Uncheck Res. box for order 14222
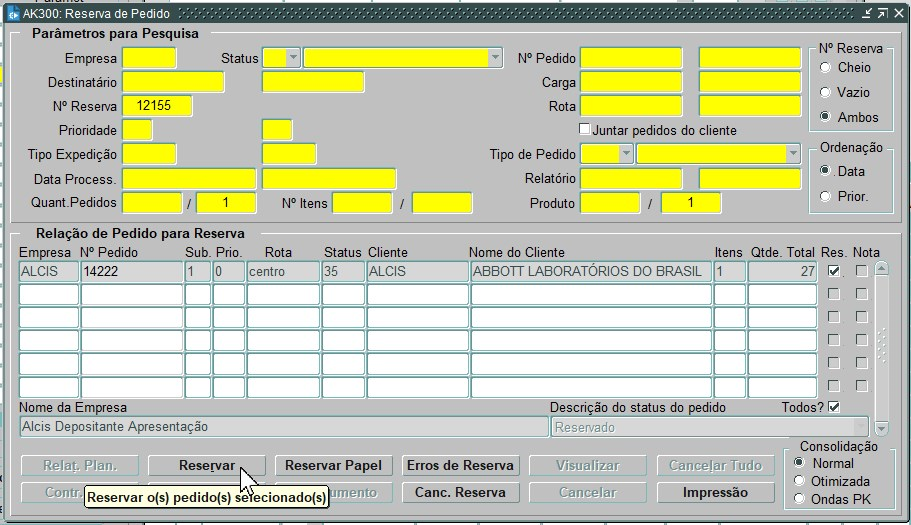Viewport: 911px width, 525px height. tap(834, 271)
